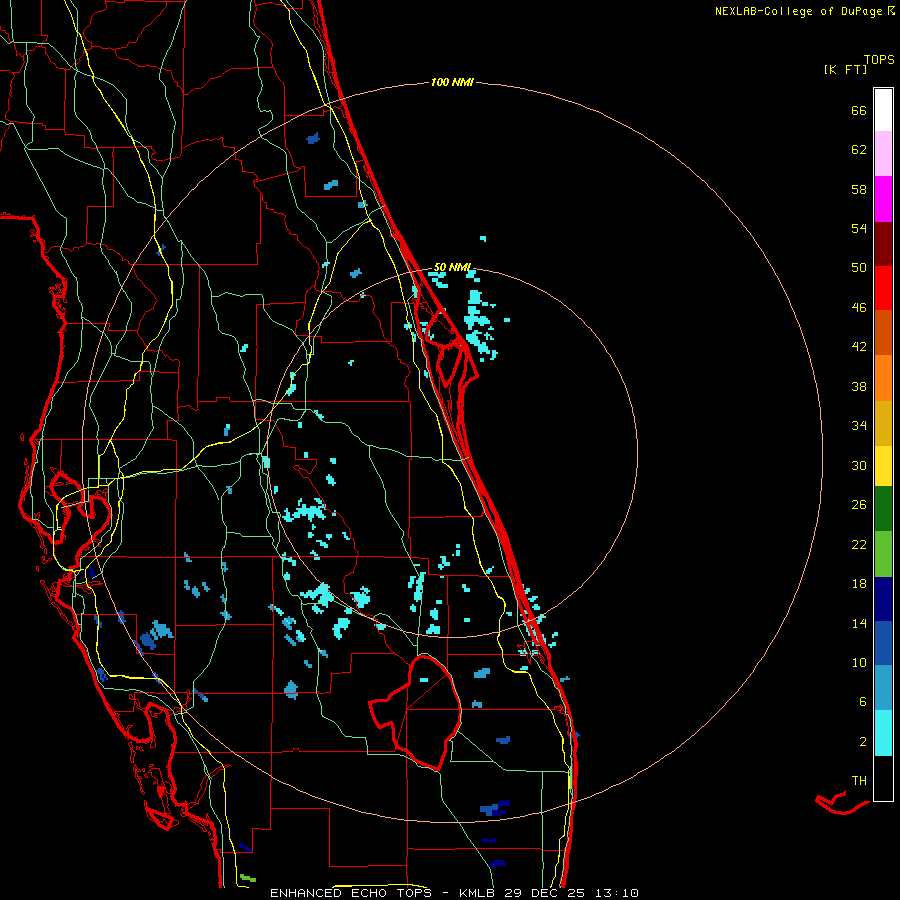Click the legend value 66
This screenshot has width=900, height=900.
[859, 110]
